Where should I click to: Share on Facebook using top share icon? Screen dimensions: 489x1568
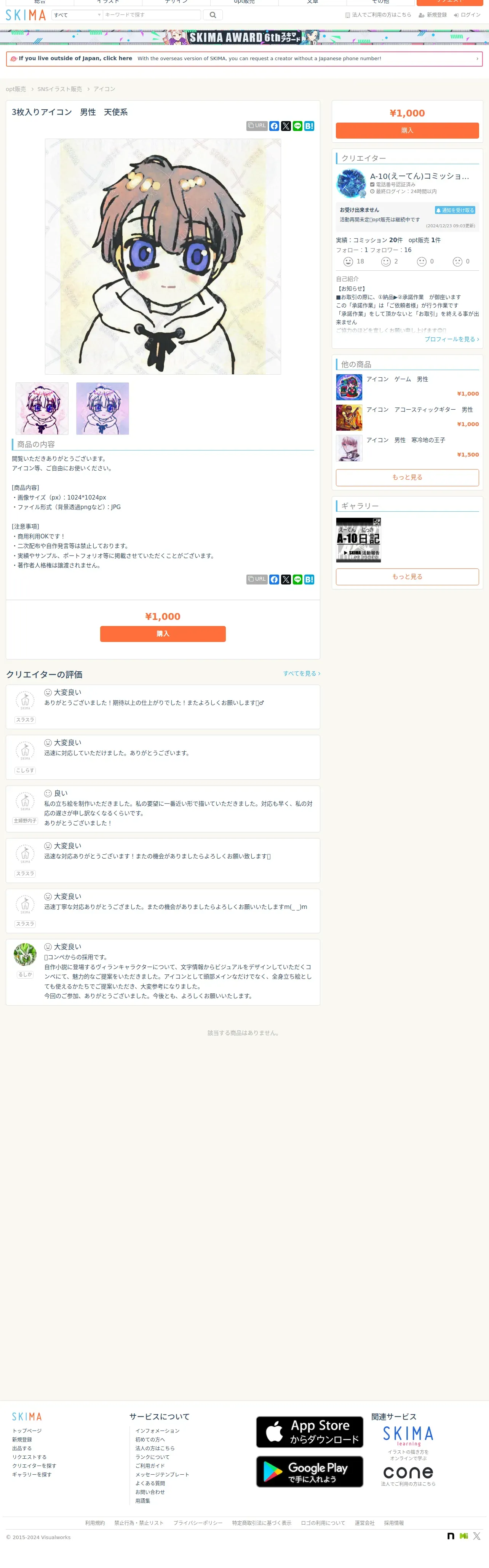click(274, 126)
